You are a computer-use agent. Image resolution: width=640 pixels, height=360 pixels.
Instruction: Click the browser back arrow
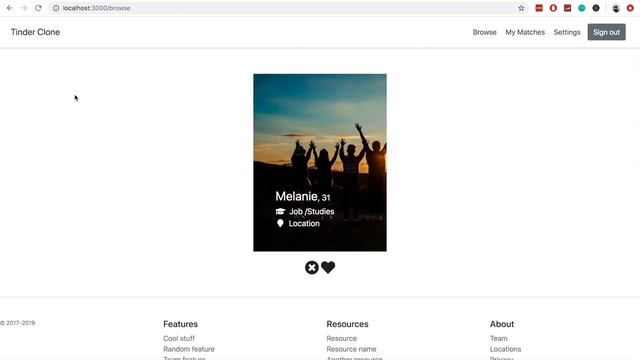(x=9, y=8)
